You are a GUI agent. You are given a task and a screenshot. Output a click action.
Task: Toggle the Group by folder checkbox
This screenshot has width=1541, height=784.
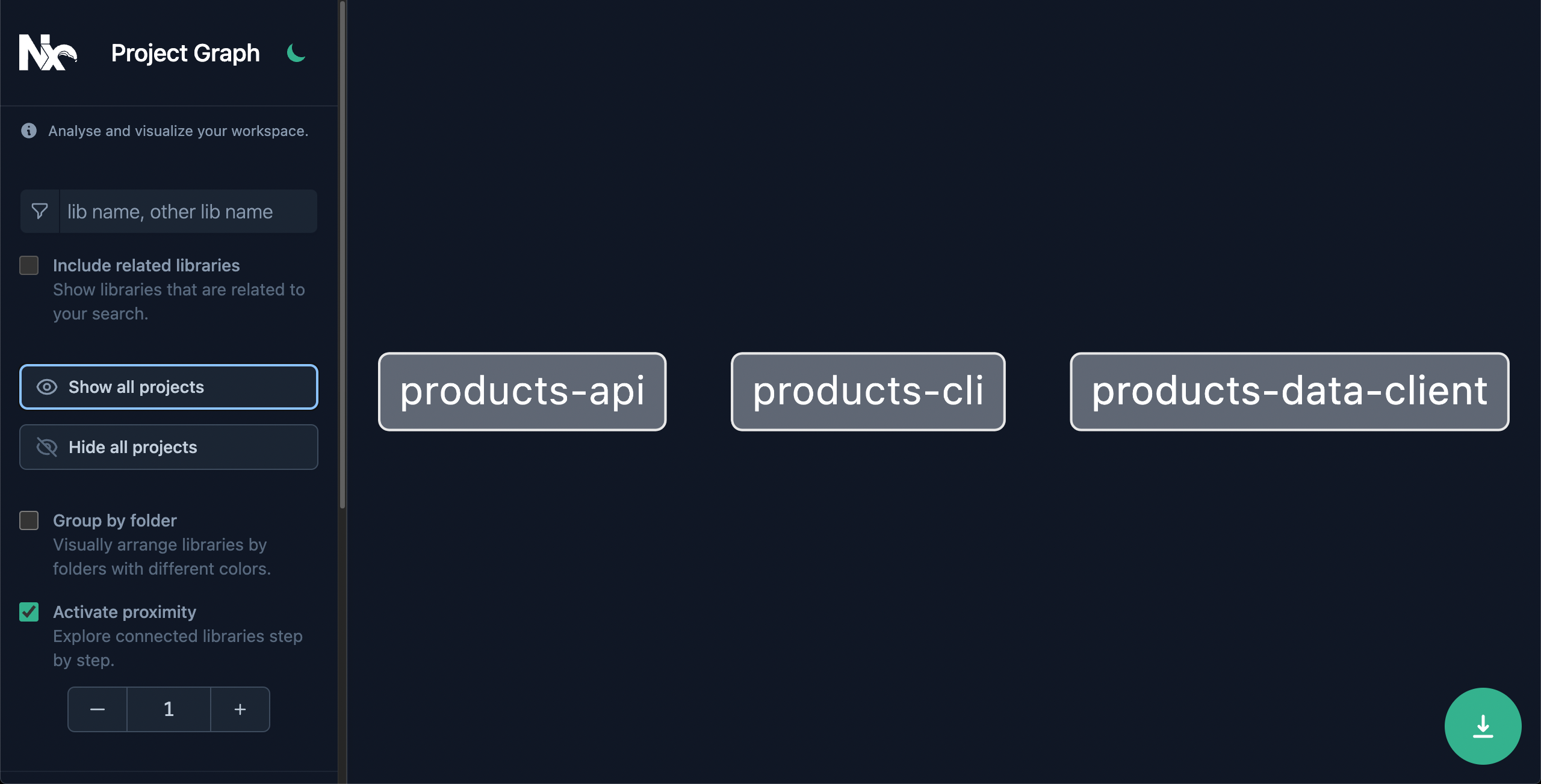point(29,519)
